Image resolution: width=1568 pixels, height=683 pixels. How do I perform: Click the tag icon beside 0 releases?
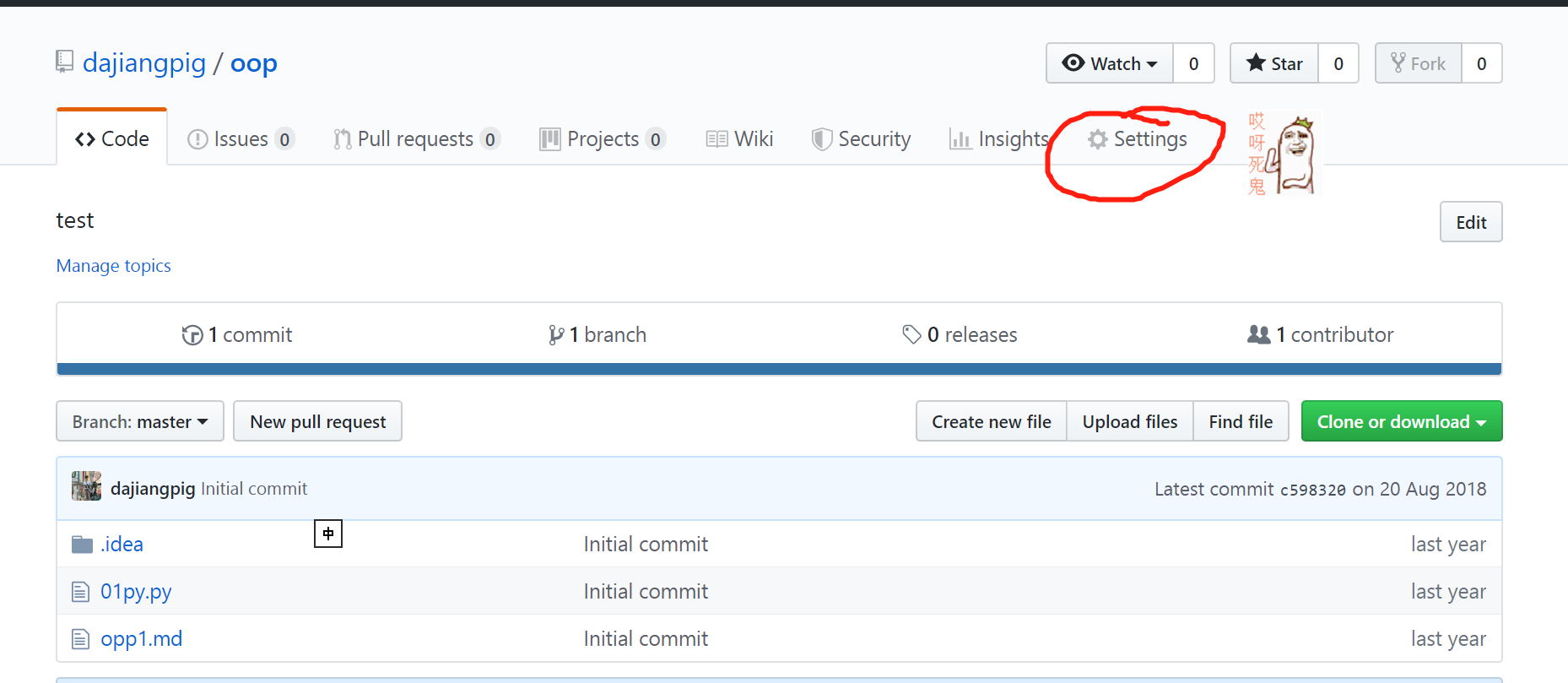click(911, 335)
